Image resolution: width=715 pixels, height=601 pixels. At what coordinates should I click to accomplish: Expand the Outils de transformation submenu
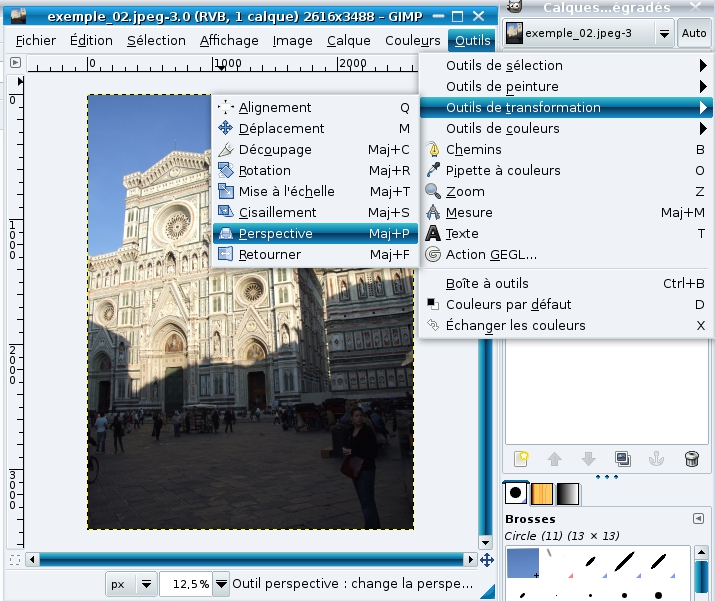point(703,108)
